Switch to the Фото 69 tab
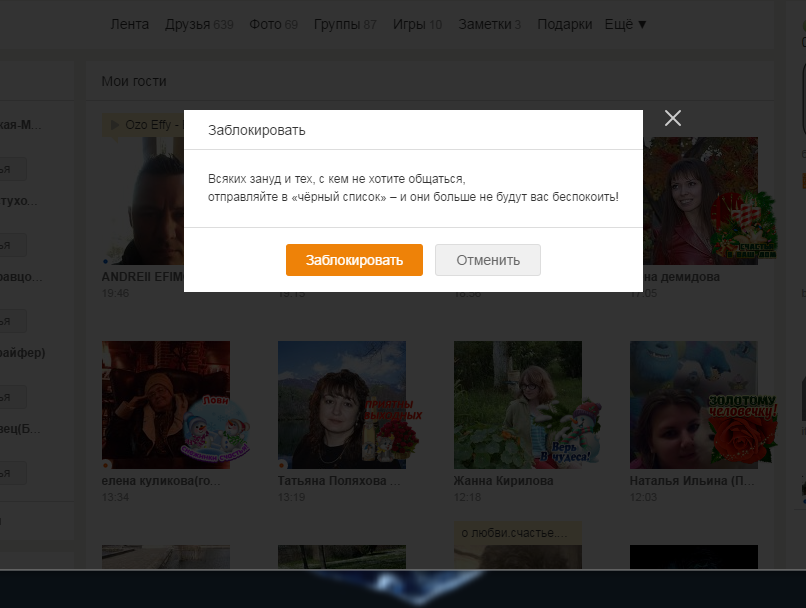 273,24
